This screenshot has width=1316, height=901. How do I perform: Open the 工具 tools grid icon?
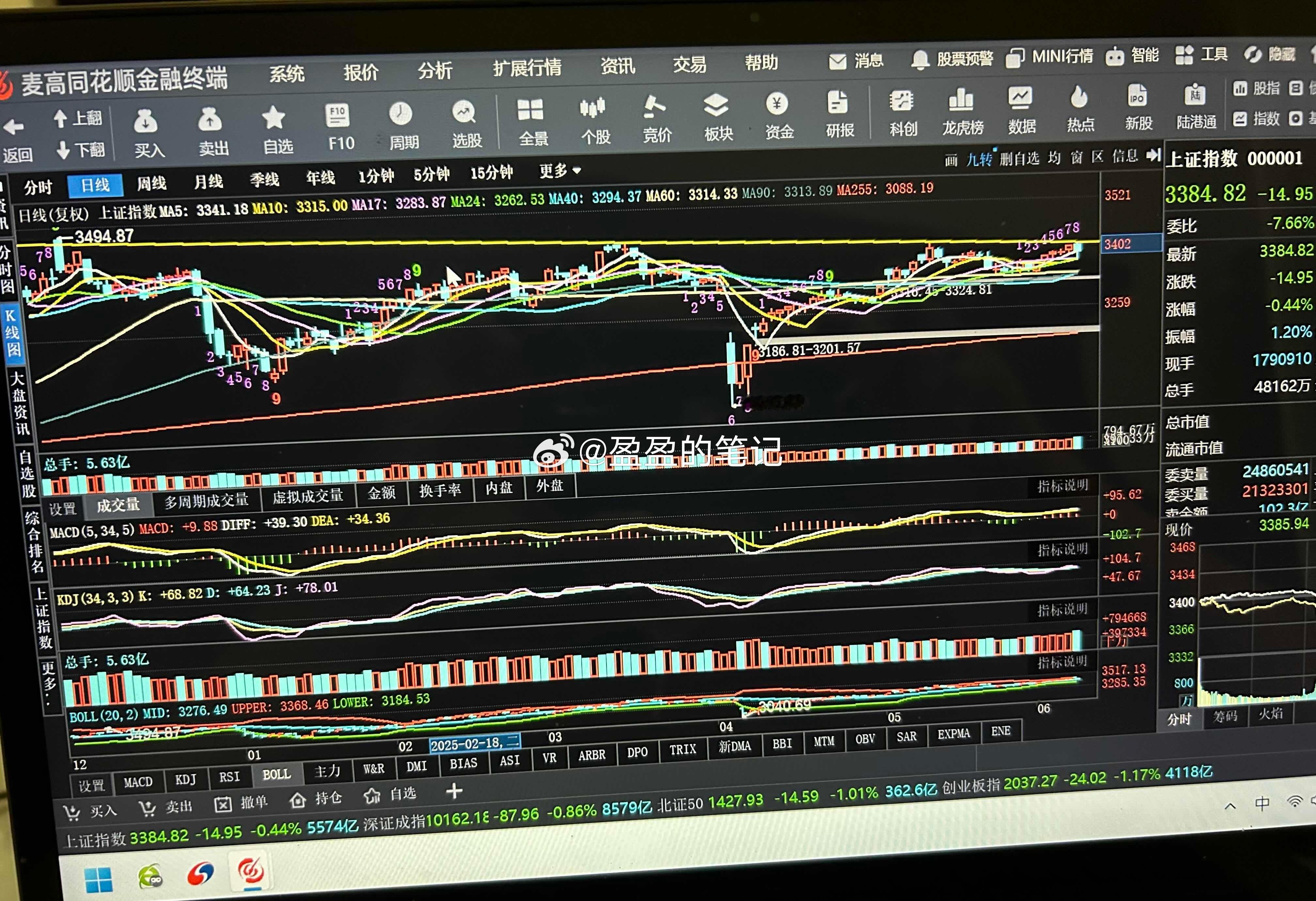pyautogui.click(x=1184, y=55)
